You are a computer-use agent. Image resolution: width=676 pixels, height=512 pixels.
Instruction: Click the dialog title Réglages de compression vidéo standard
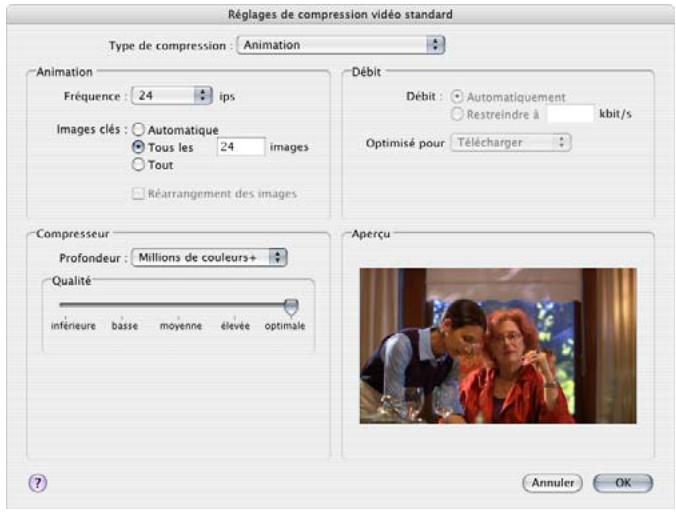coord(340,15)
